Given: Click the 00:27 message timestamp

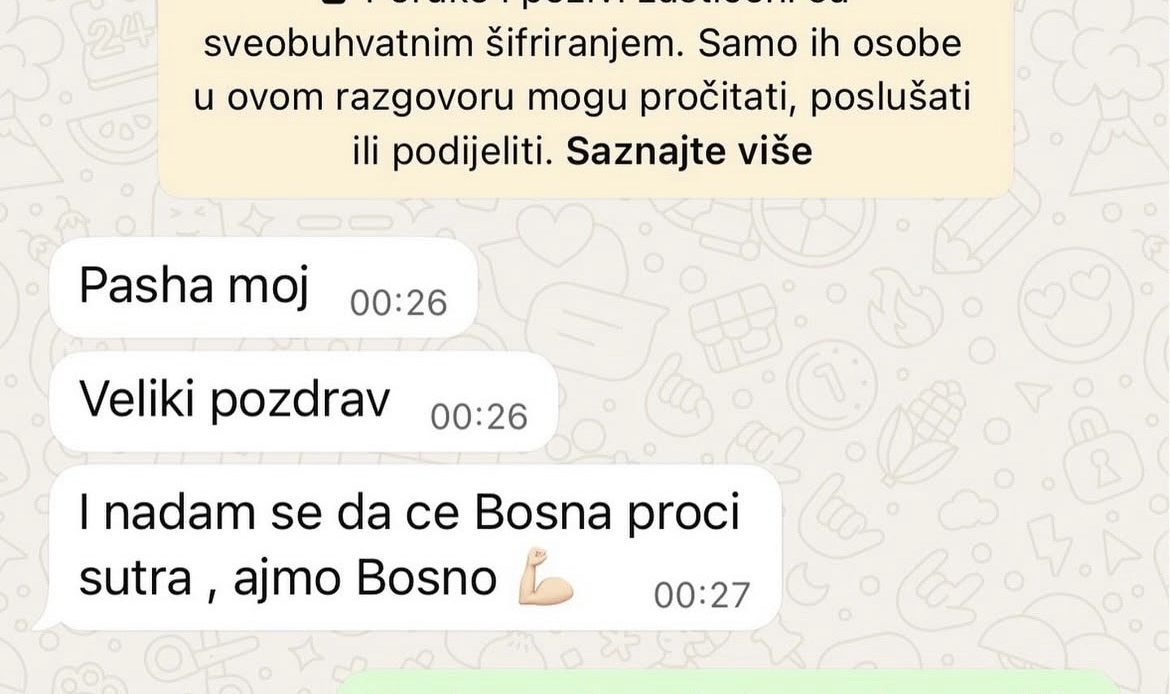Looking at the screenshot, I should tap(701, 595).
